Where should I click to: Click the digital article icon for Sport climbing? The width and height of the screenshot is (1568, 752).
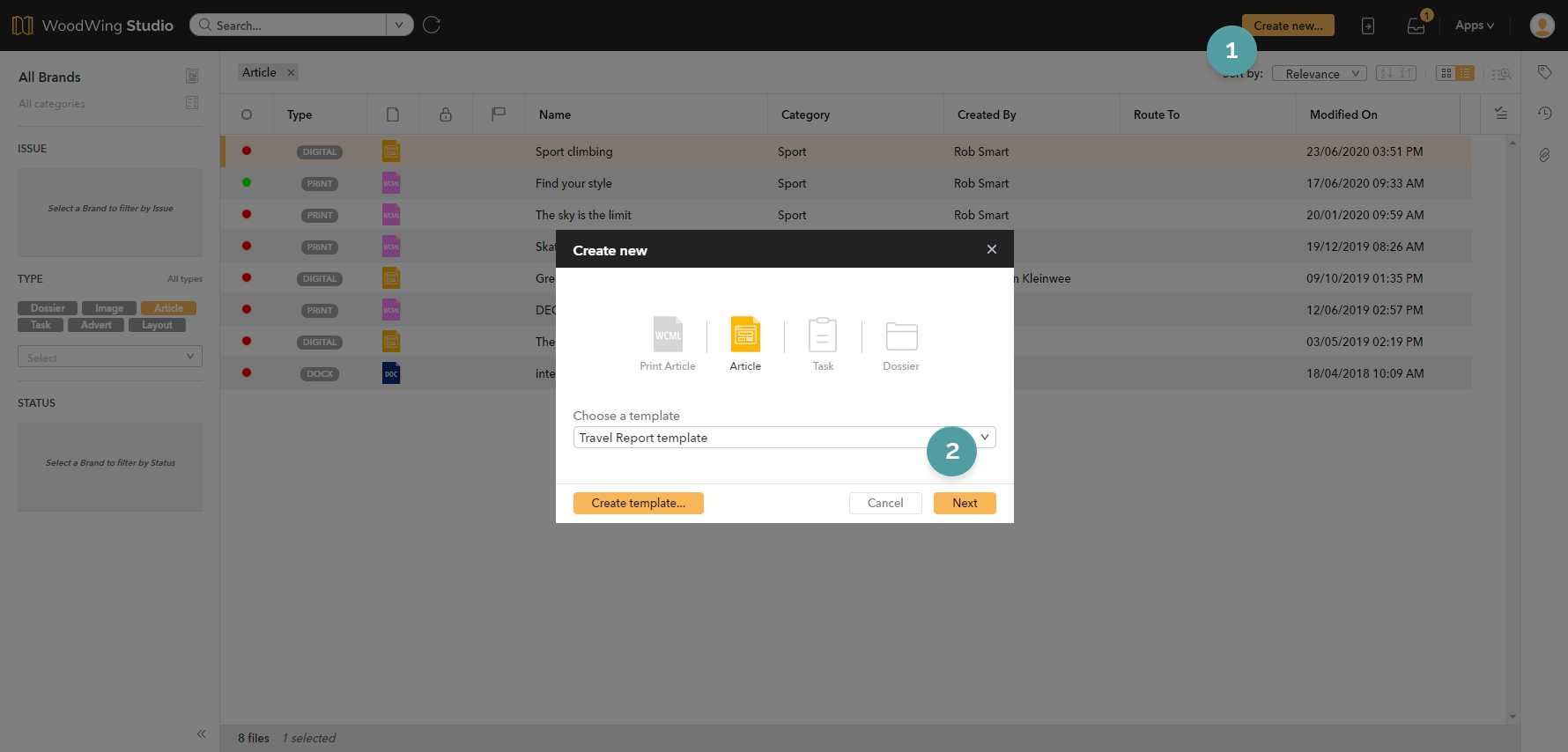pos(391,151)
